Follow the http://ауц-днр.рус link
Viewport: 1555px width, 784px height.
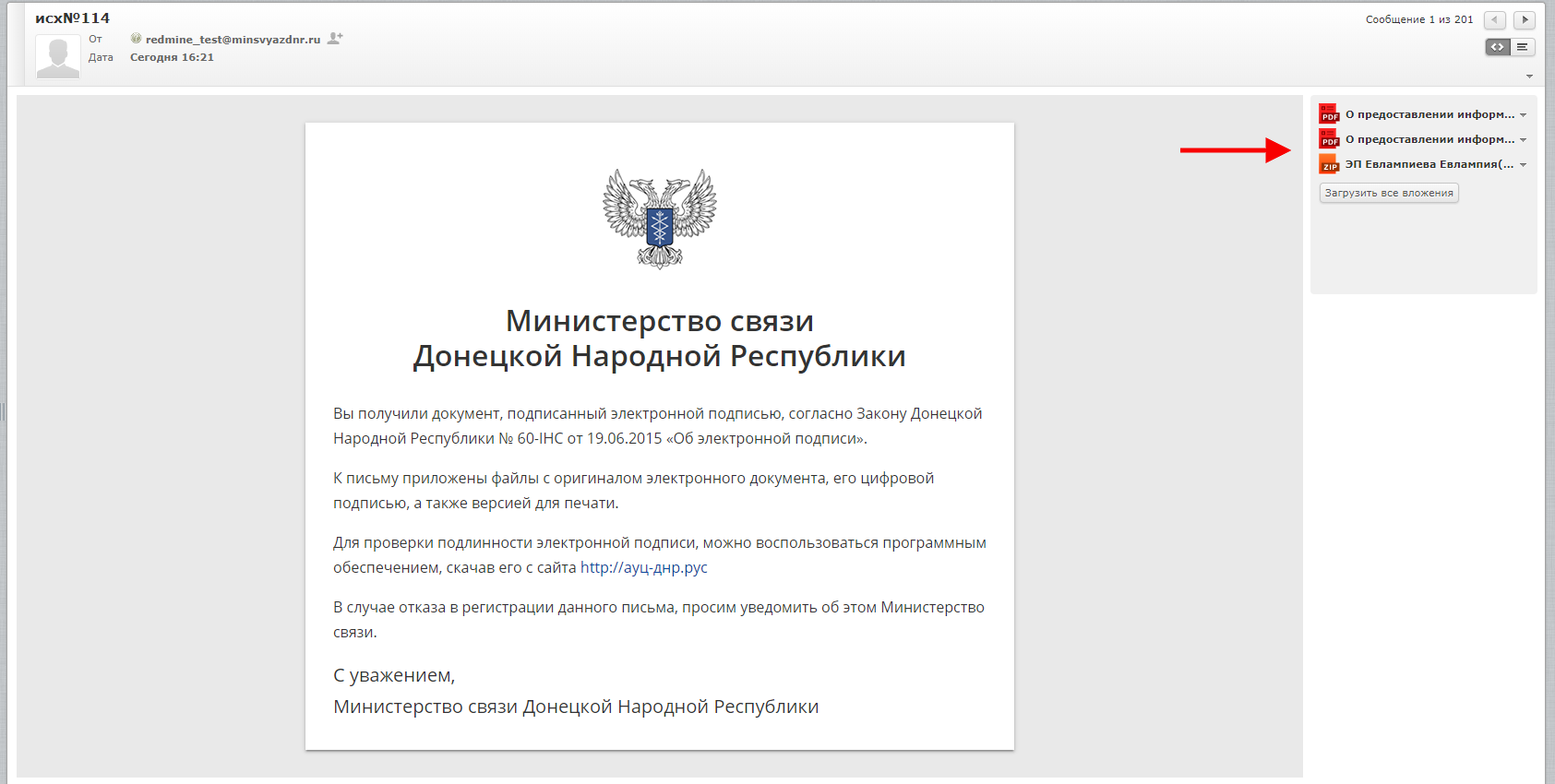tap(644, 567)
